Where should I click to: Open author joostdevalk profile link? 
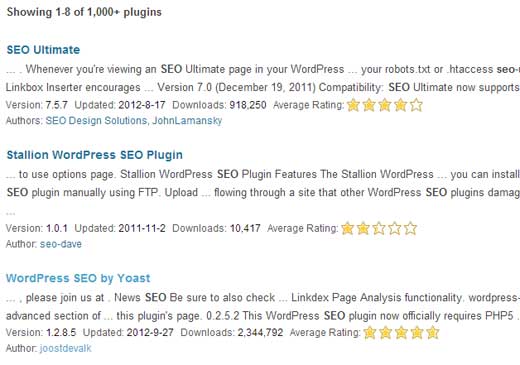click(65, 349)
